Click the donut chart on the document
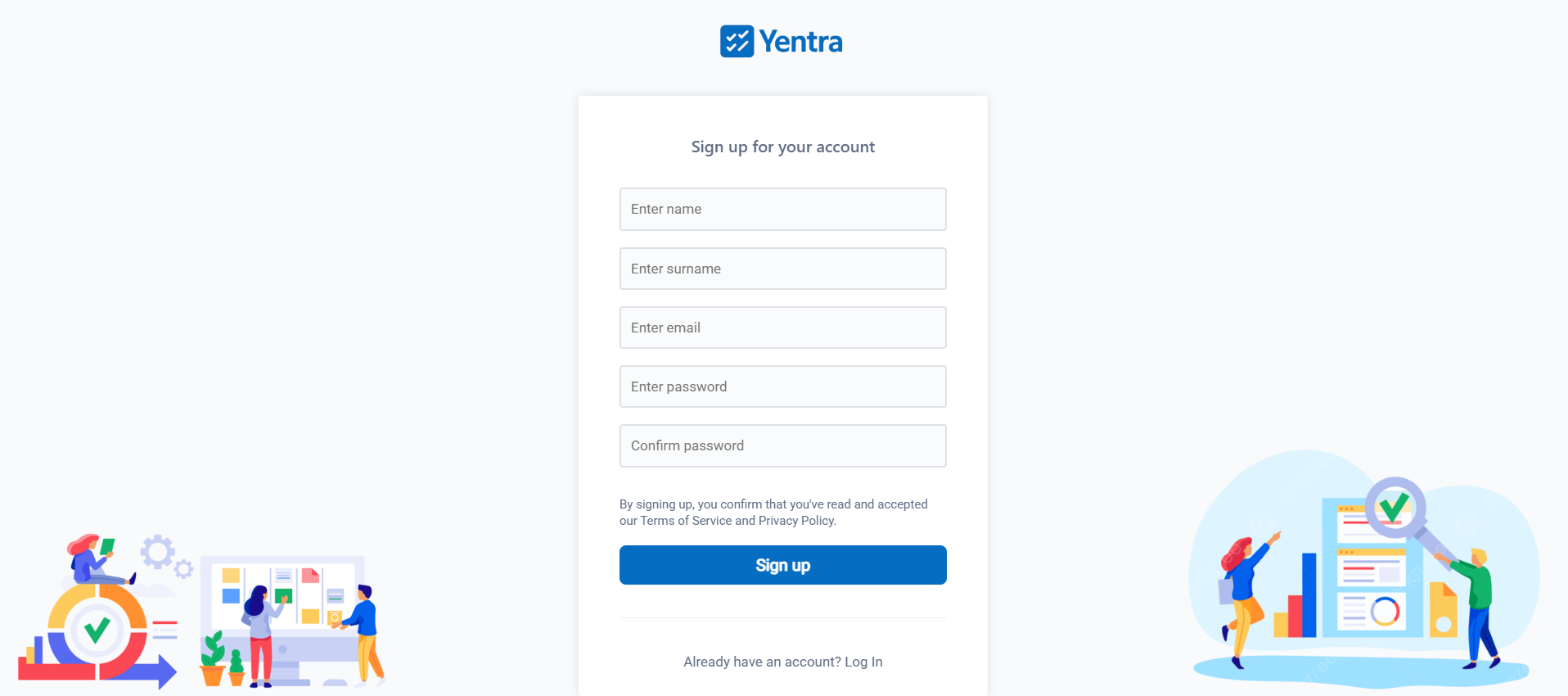This screenshot has height=696, width=1568. point(1385,611)
